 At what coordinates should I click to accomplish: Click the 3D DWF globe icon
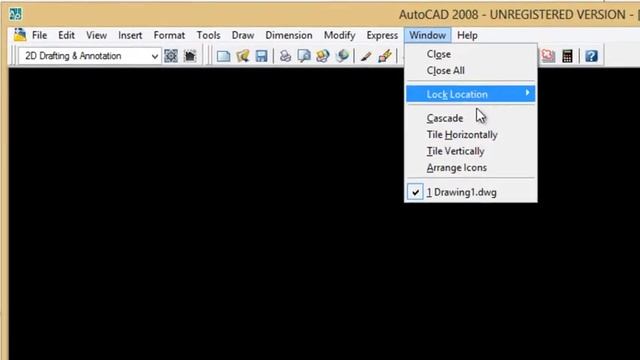click(342, 56)
